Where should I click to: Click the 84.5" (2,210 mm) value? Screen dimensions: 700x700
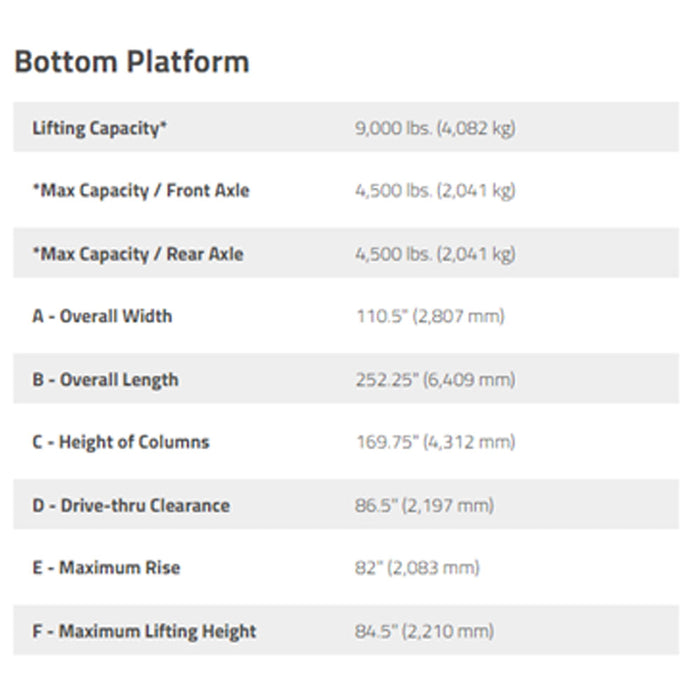point(425,632)
